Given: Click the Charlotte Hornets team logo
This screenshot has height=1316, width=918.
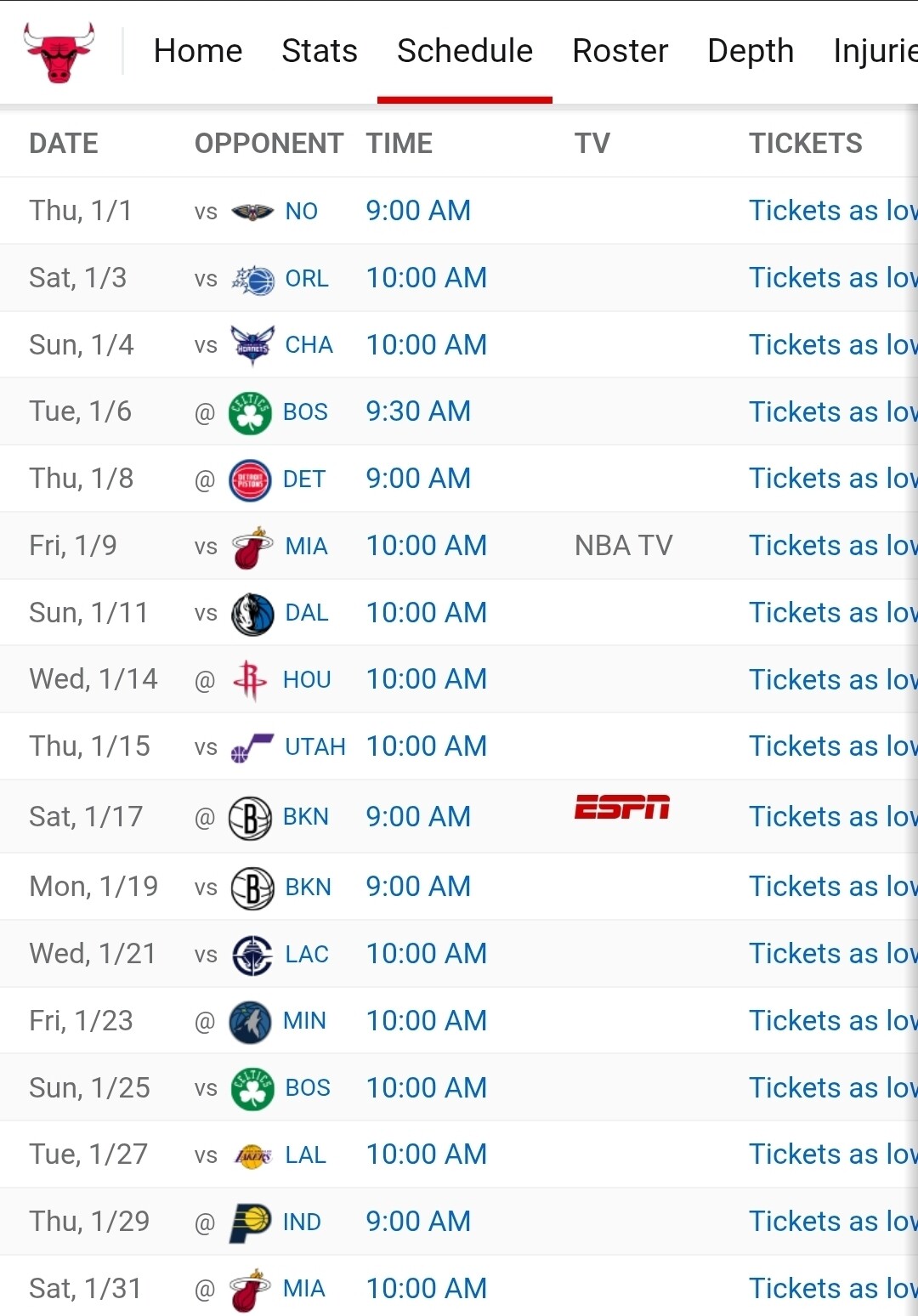Looking at the screenshot, I should 252,345.
